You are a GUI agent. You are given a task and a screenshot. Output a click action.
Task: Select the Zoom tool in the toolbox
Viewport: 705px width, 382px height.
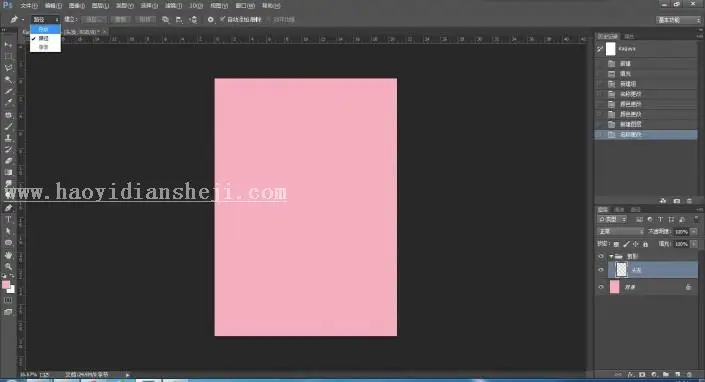coord(8,267)
